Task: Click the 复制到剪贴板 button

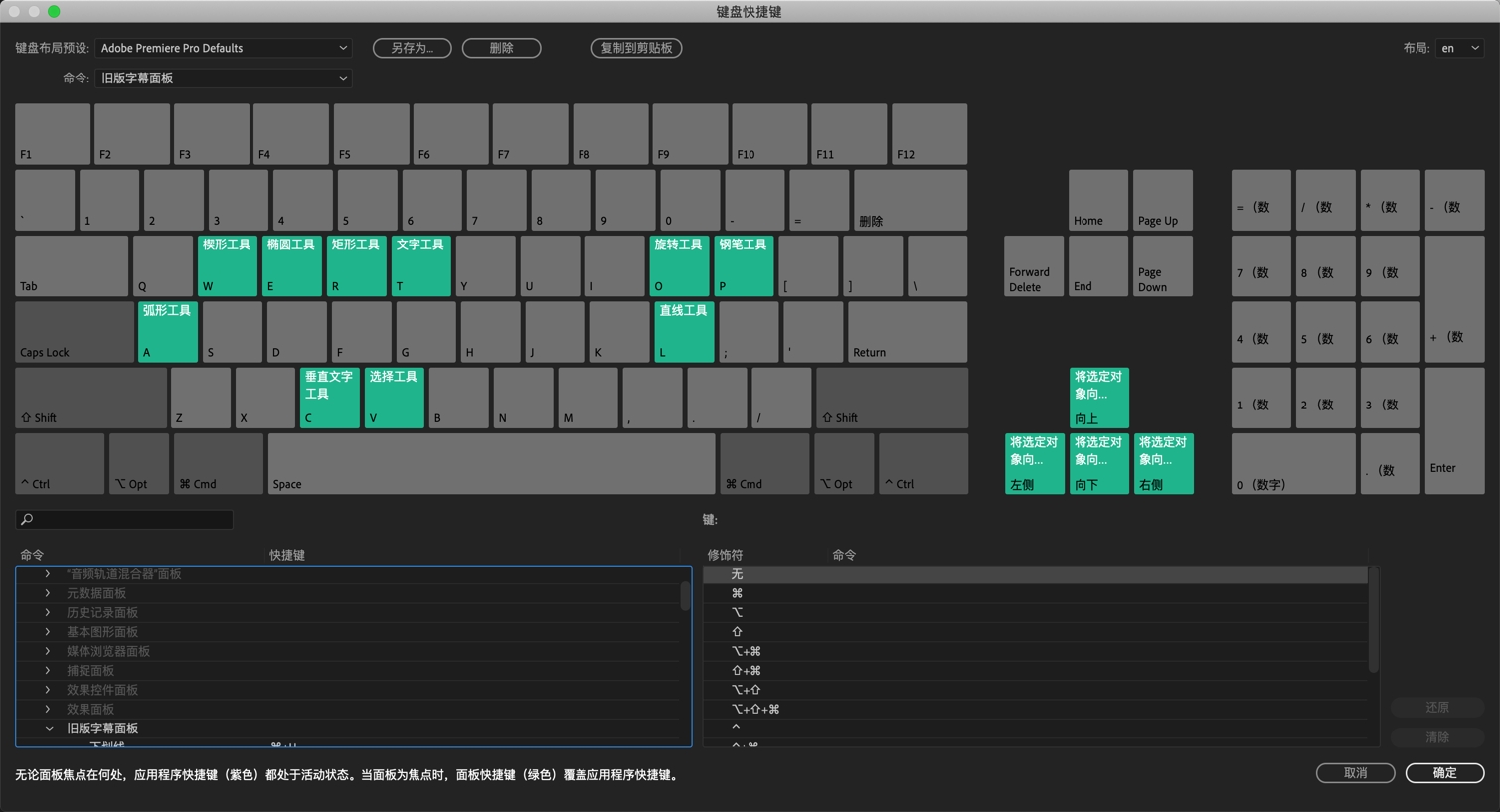Action: click(636, 48)
